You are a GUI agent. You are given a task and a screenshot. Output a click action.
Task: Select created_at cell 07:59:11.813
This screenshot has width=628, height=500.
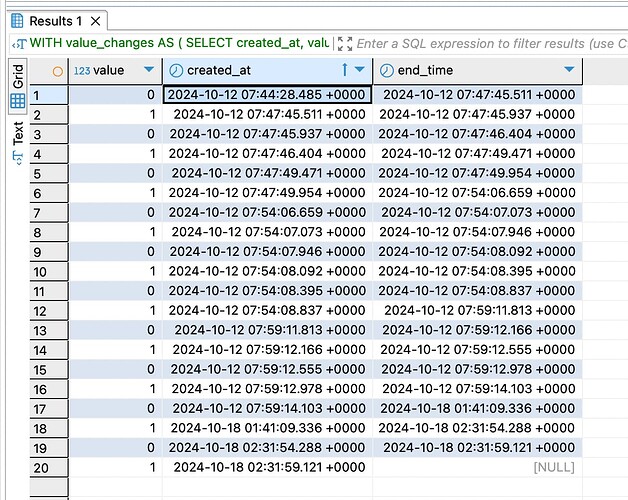pyautogui.click(x=268, y=330)
